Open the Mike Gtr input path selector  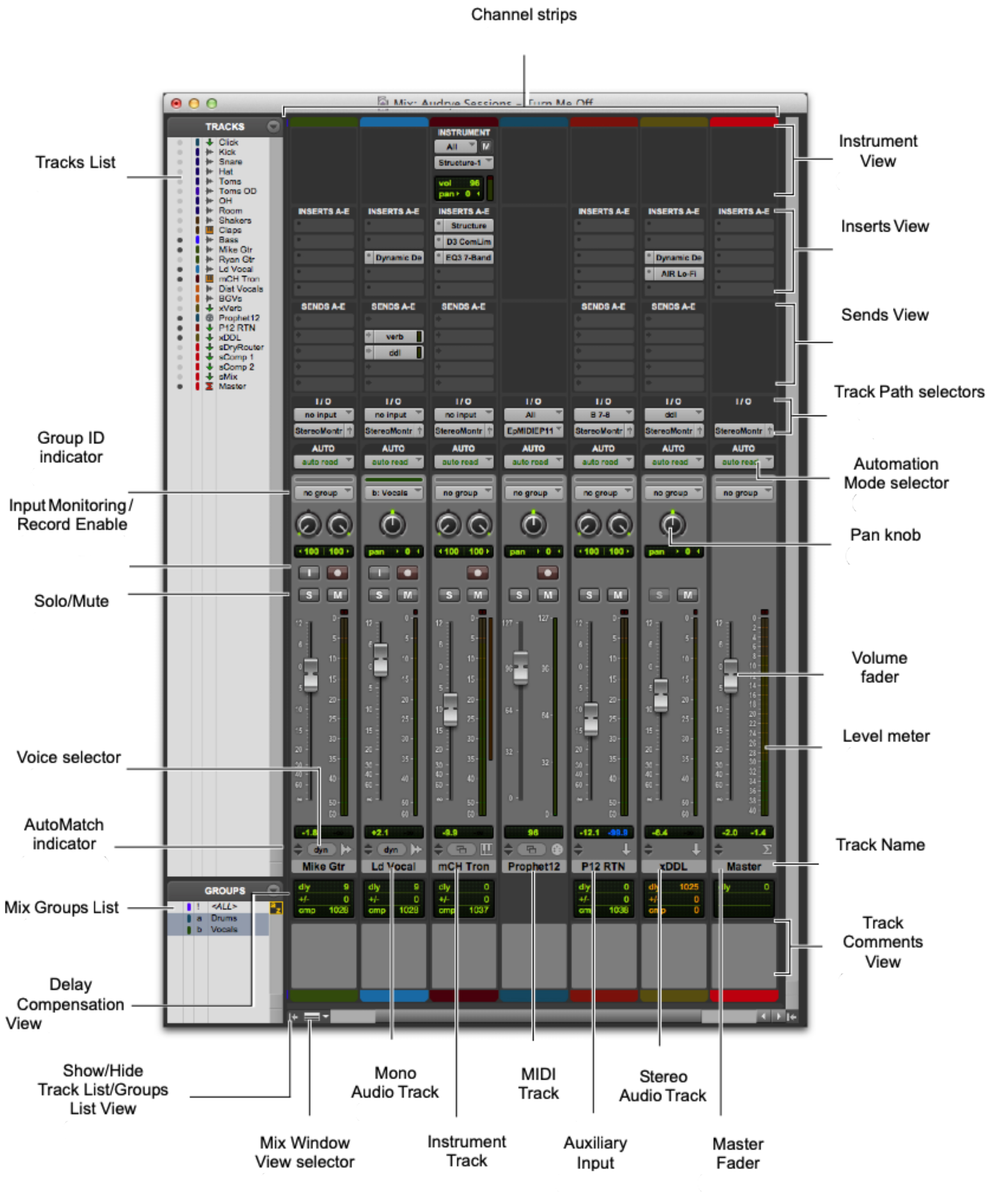click(x=324, y=414)
